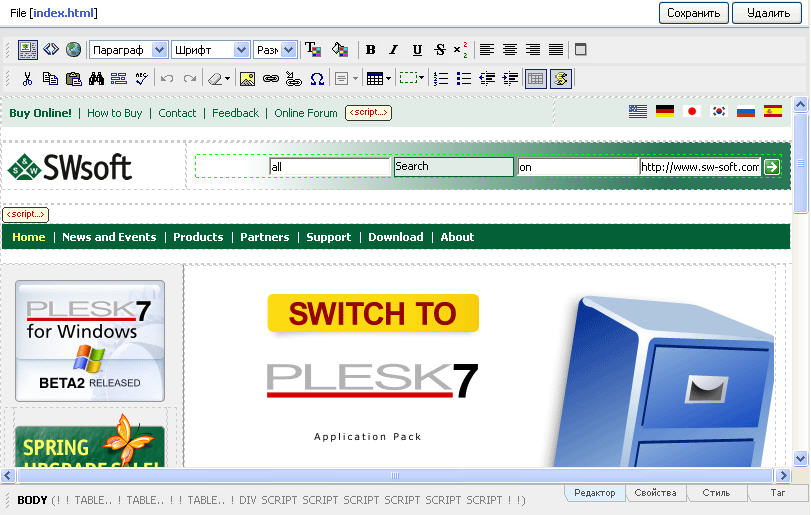The image size is (811, 515).
Task: Select BODY in the tag path bar
Action: pyautogui.click(x=32, y=500)
